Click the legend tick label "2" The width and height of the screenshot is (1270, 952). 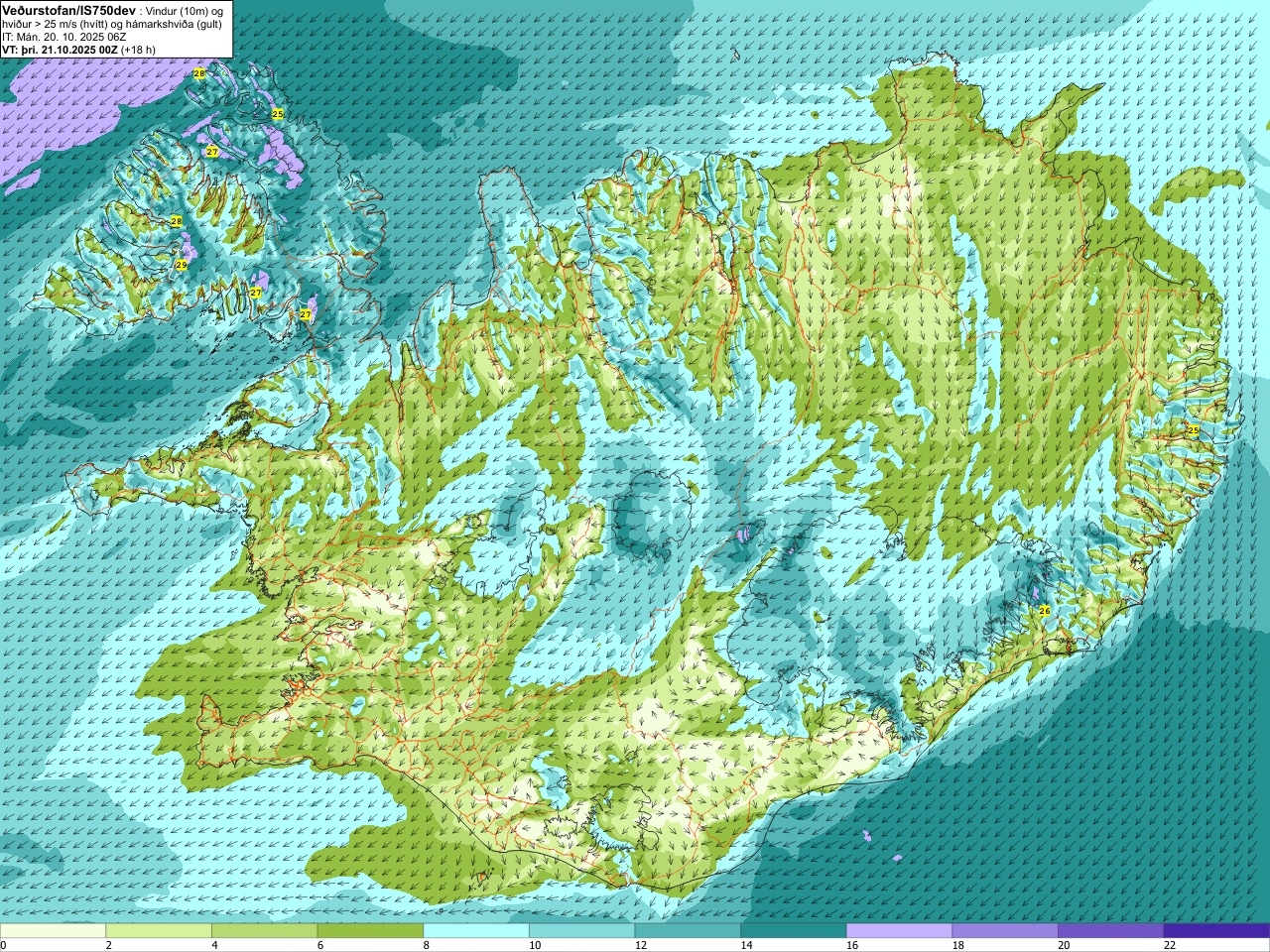[x=109, y=945]
